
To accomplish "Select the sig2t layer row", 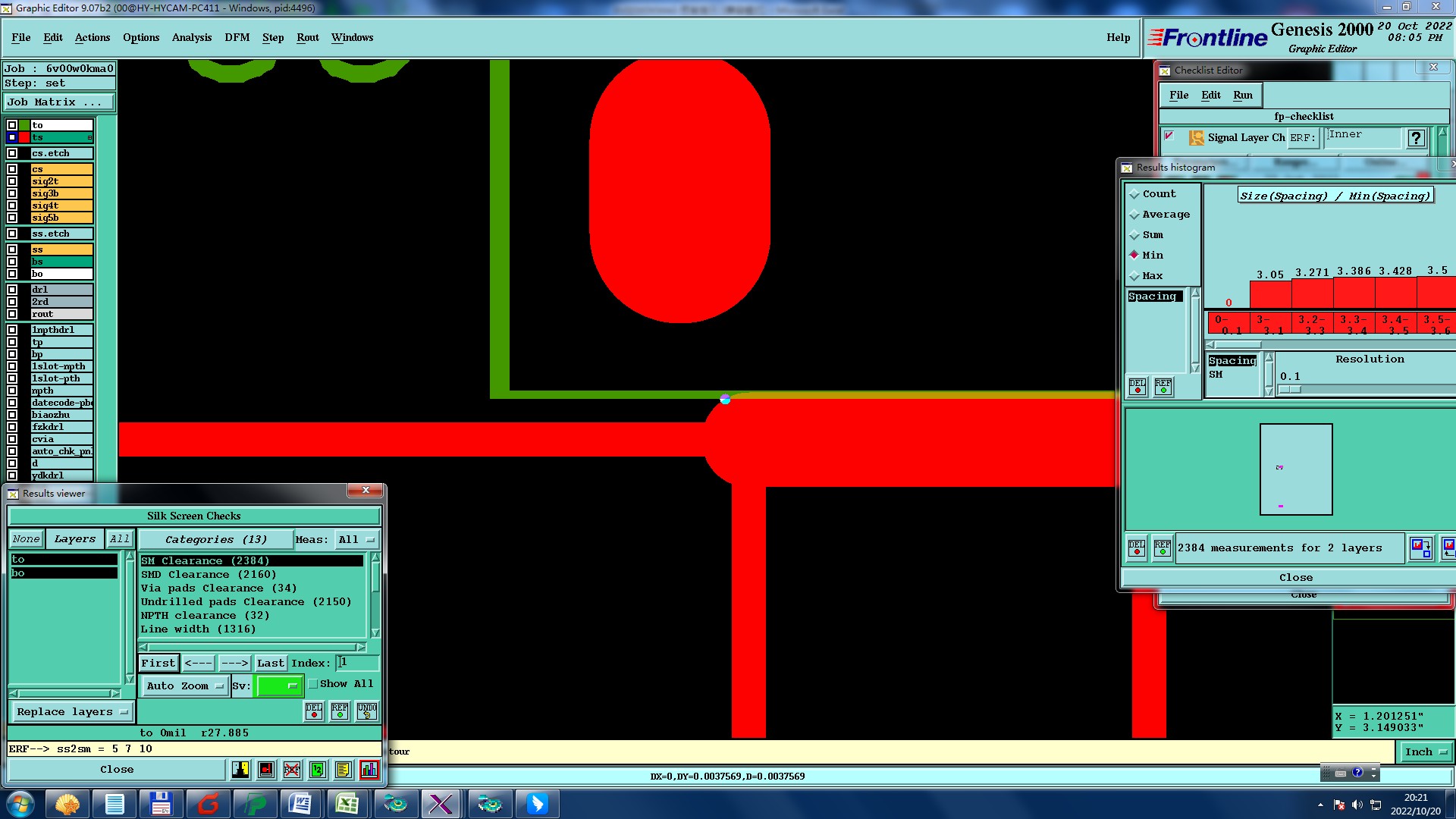I will click(x=61, y=181).
